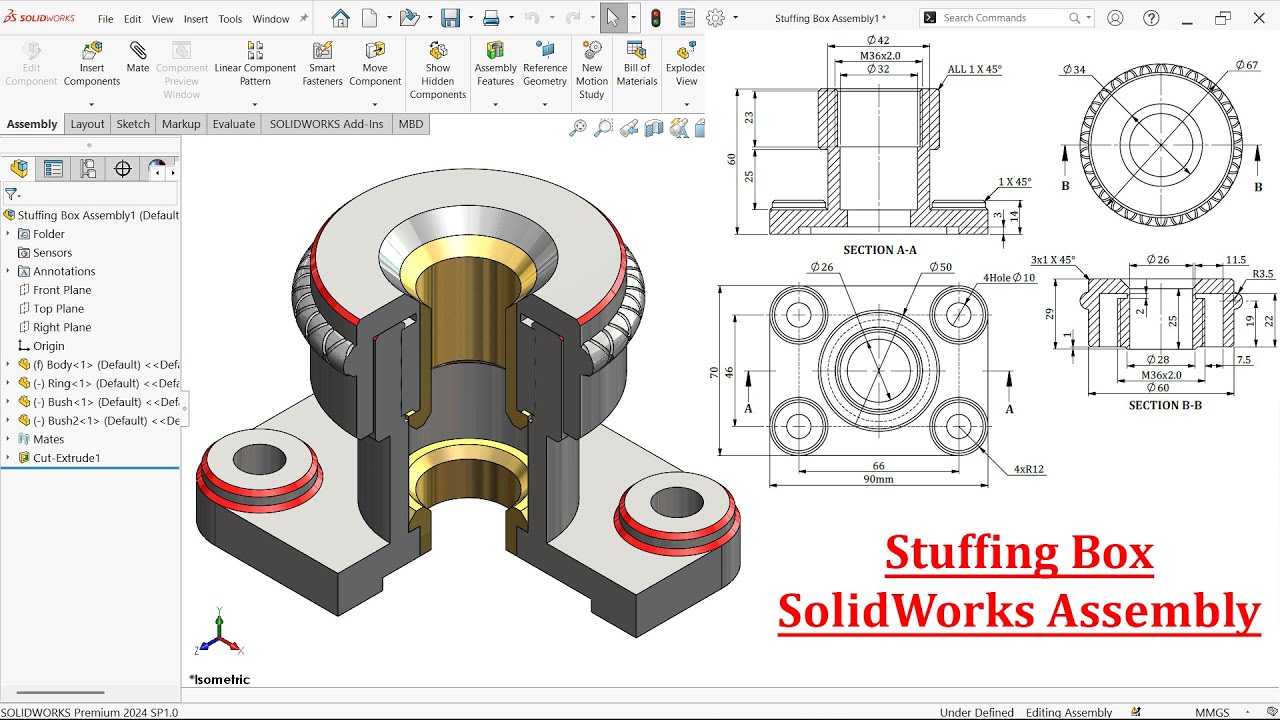Click the Exploded View icon
The height and width of the screenshot is (720, 1280).
point(686,50)
